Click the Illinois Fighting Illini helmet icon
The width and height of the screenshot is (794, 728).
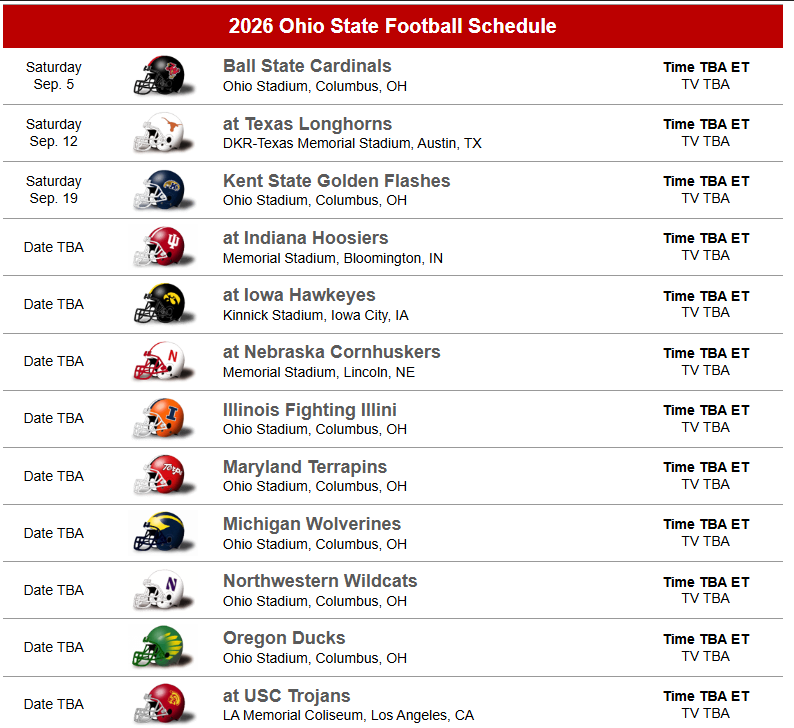158,418
